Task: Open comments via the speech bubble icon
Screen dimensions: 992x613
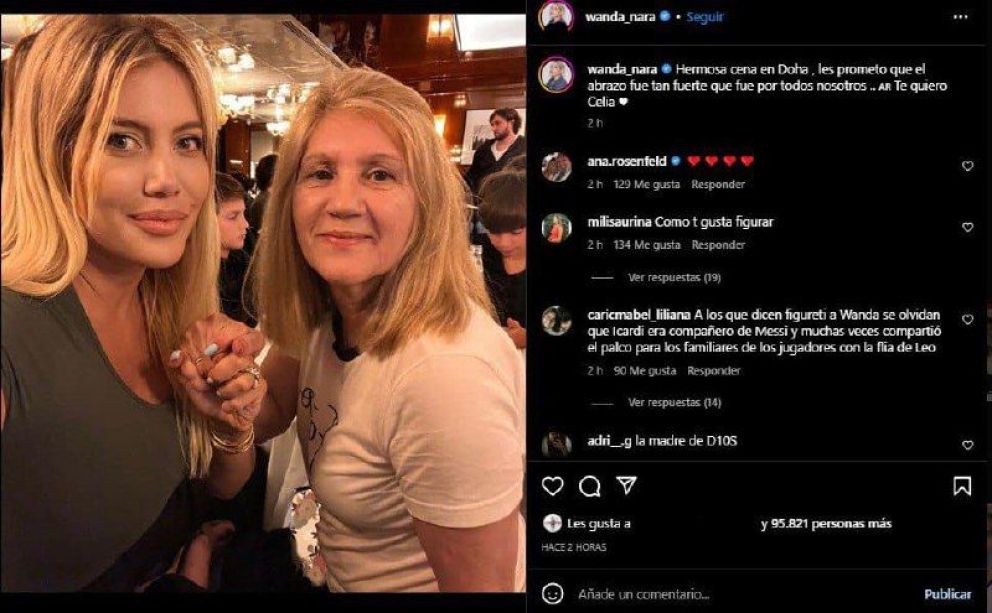Action: (589, 486)
